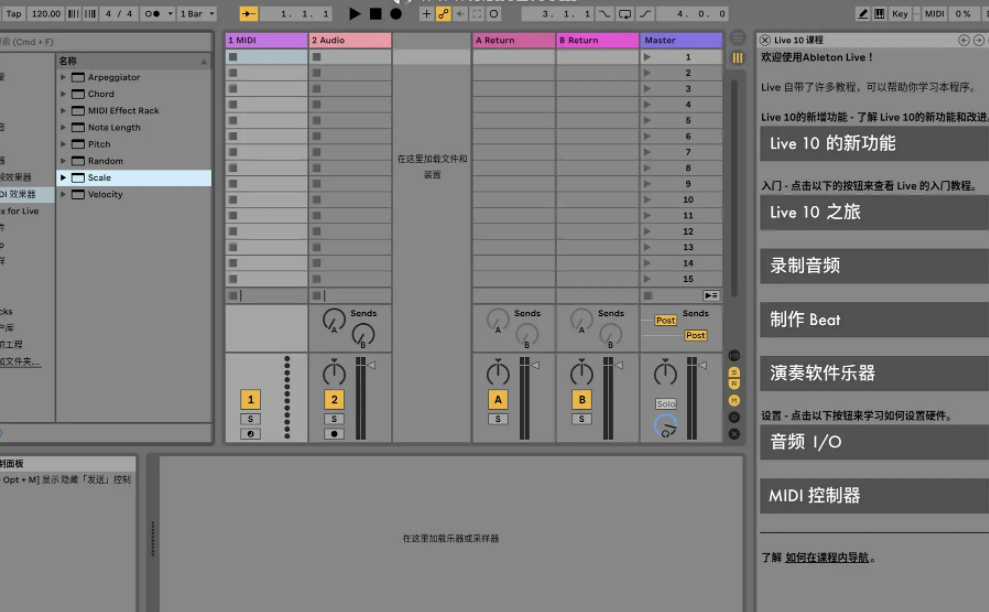This screenshot has height=612, width=989.
Task: Start playback with the Play button
Action: pos(354,13)
